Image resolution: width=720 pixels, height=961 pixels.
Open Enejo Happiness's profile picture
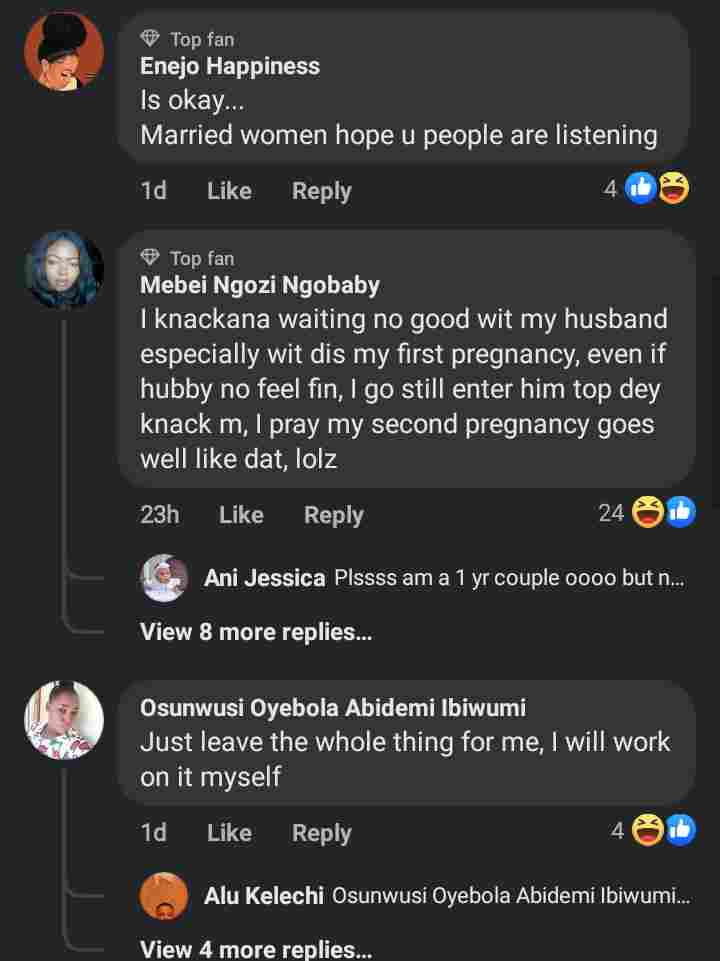click(x=64, y=52)
